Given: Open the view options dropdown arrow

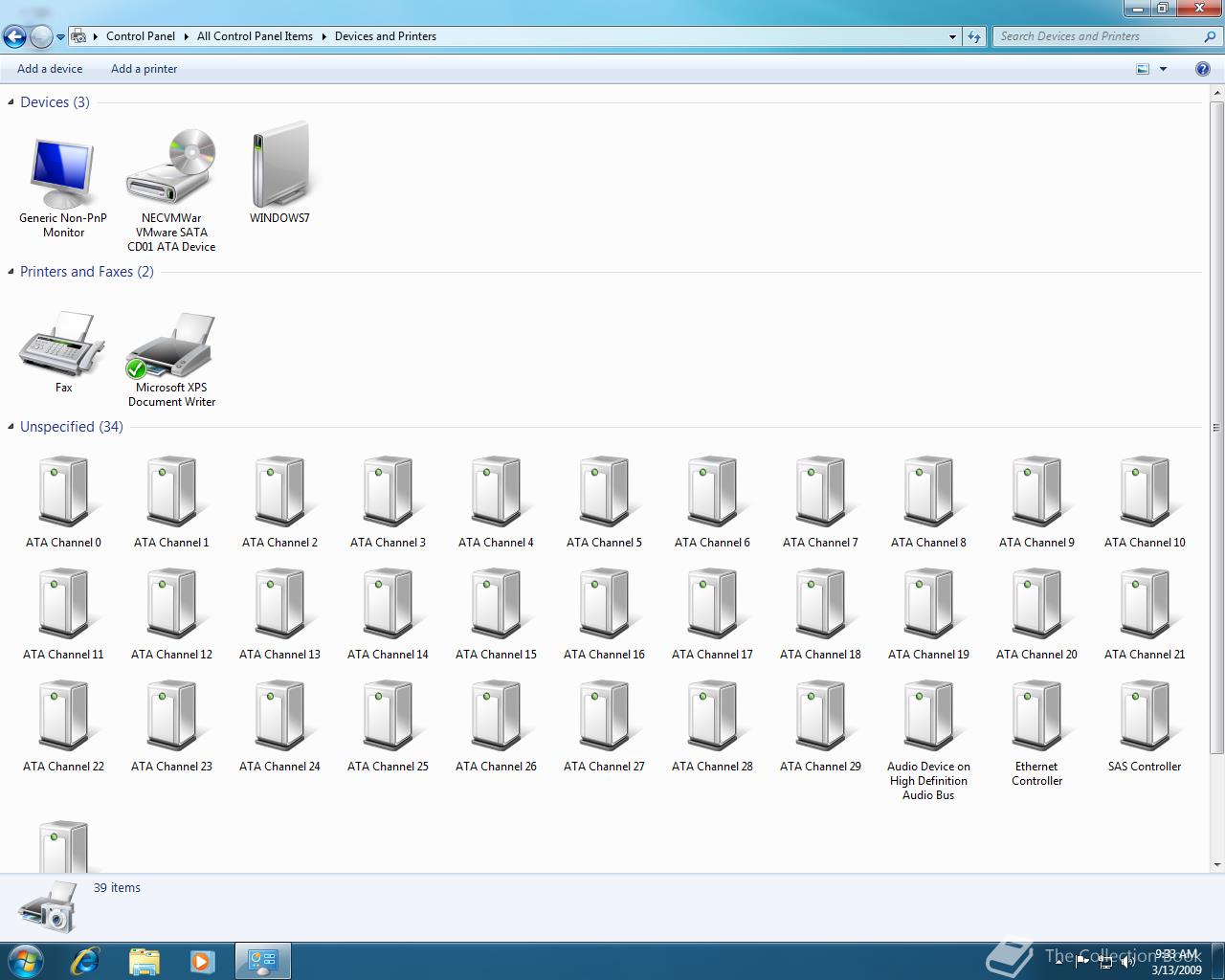Looking at the screenshot, I should point(1164,69).
